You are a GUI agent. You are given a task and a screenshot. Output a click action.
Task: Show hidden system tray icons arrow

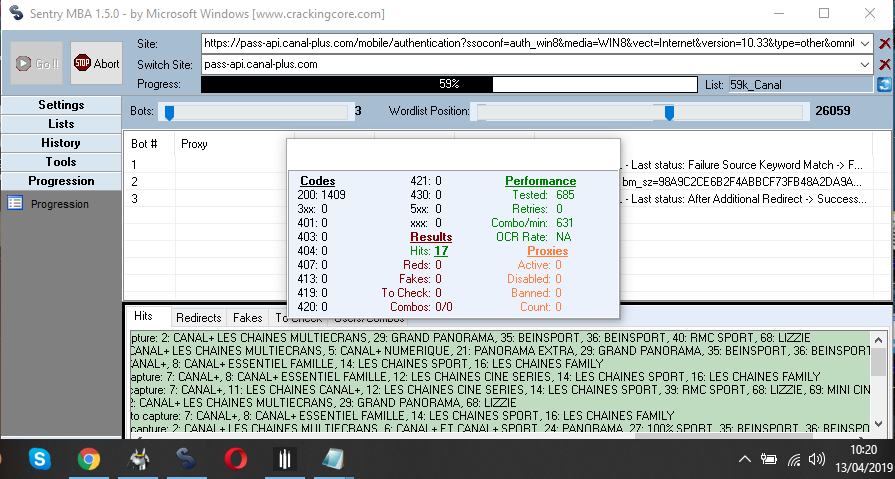(x=744, y=458)
